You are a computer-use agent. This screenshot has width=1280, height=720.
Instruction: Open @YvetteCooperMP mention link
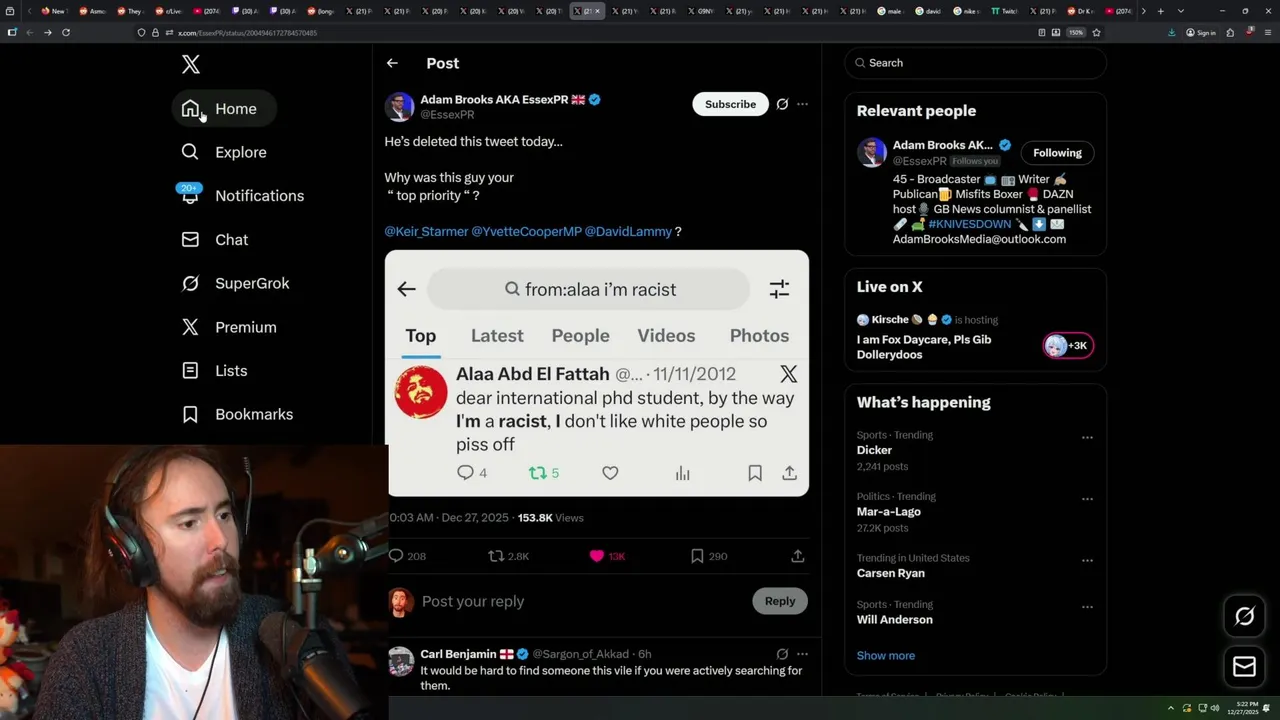pos(526,231)
